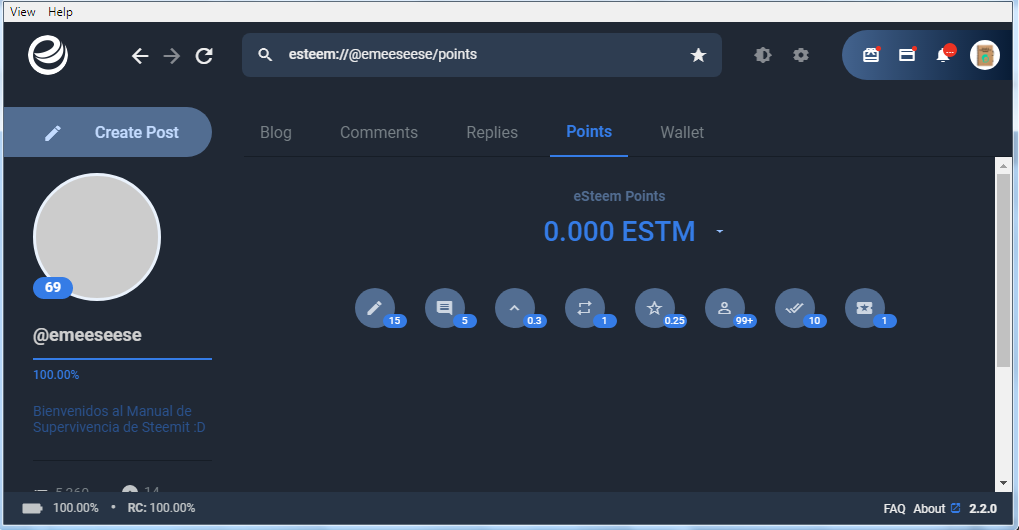Click the reputation badge 69
The image size is (1019, 530).
(x=53, y=287)
